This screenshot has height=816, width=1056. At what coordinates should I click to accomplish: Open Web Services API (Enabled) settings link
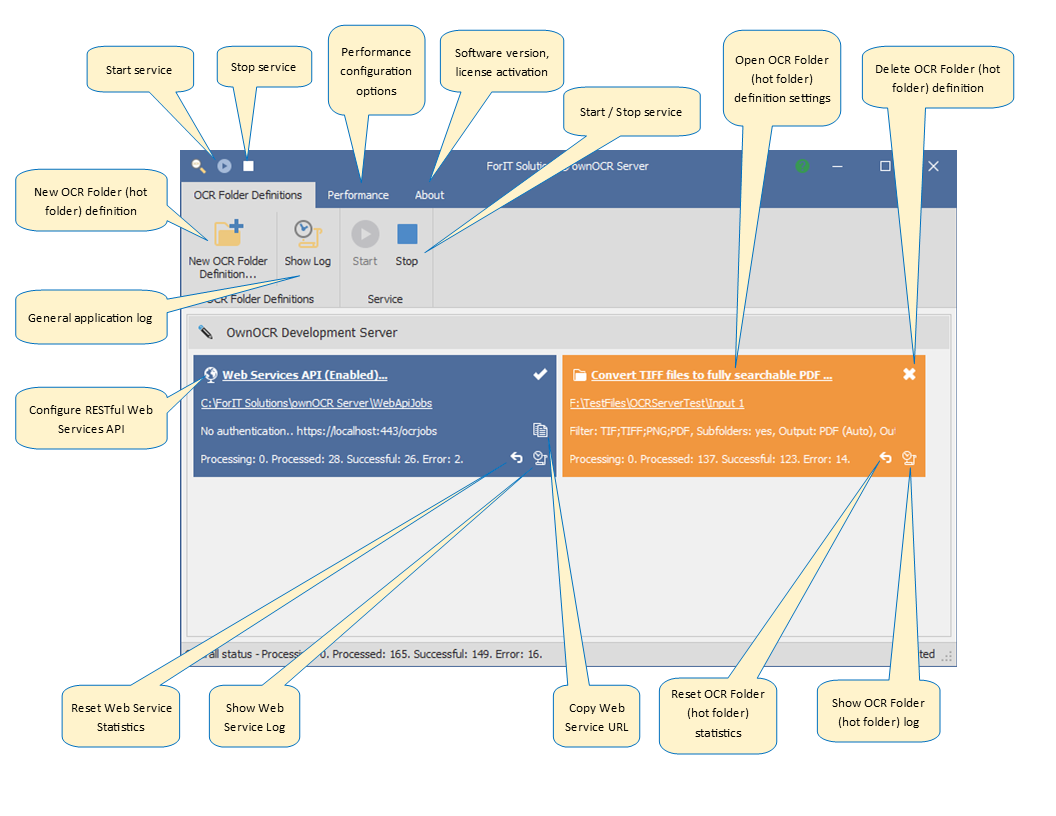click(x=305, y=375)
